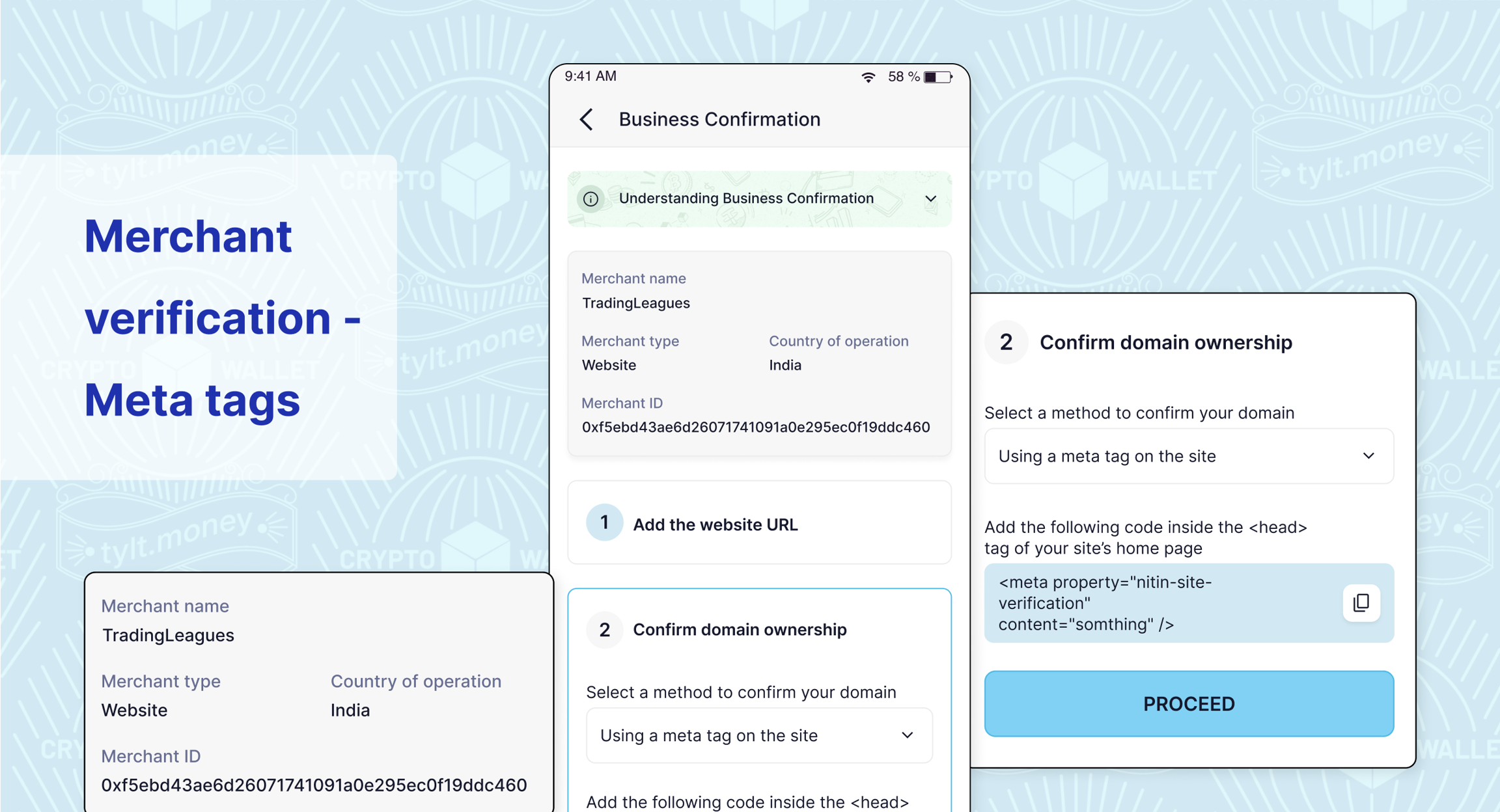Click the step 2 circle in the phone screen

(x=604, y=630)
